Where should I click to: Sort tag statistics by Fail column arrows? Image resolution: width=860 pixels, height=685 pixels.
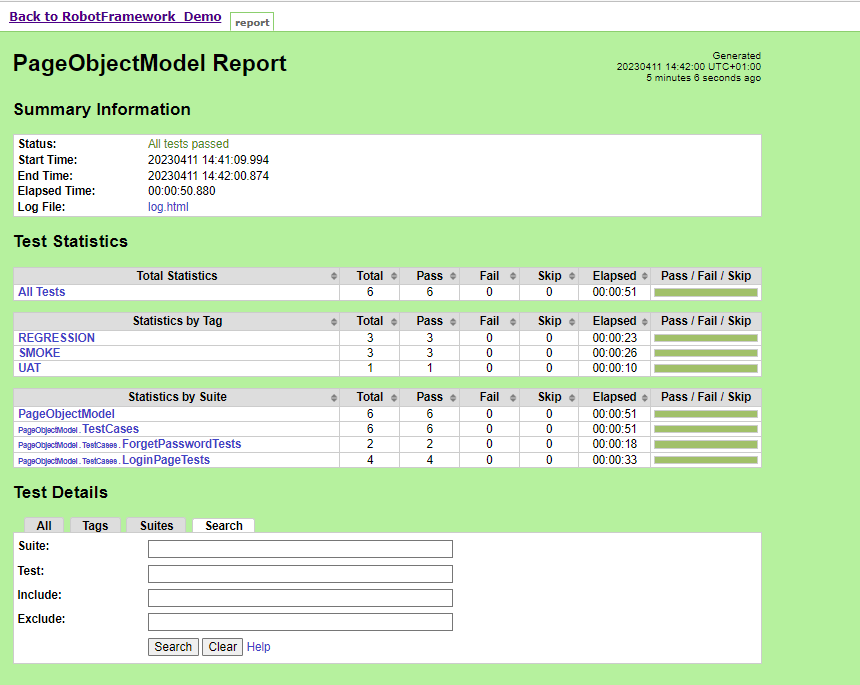pyautogui.click(x=513, y=322)
